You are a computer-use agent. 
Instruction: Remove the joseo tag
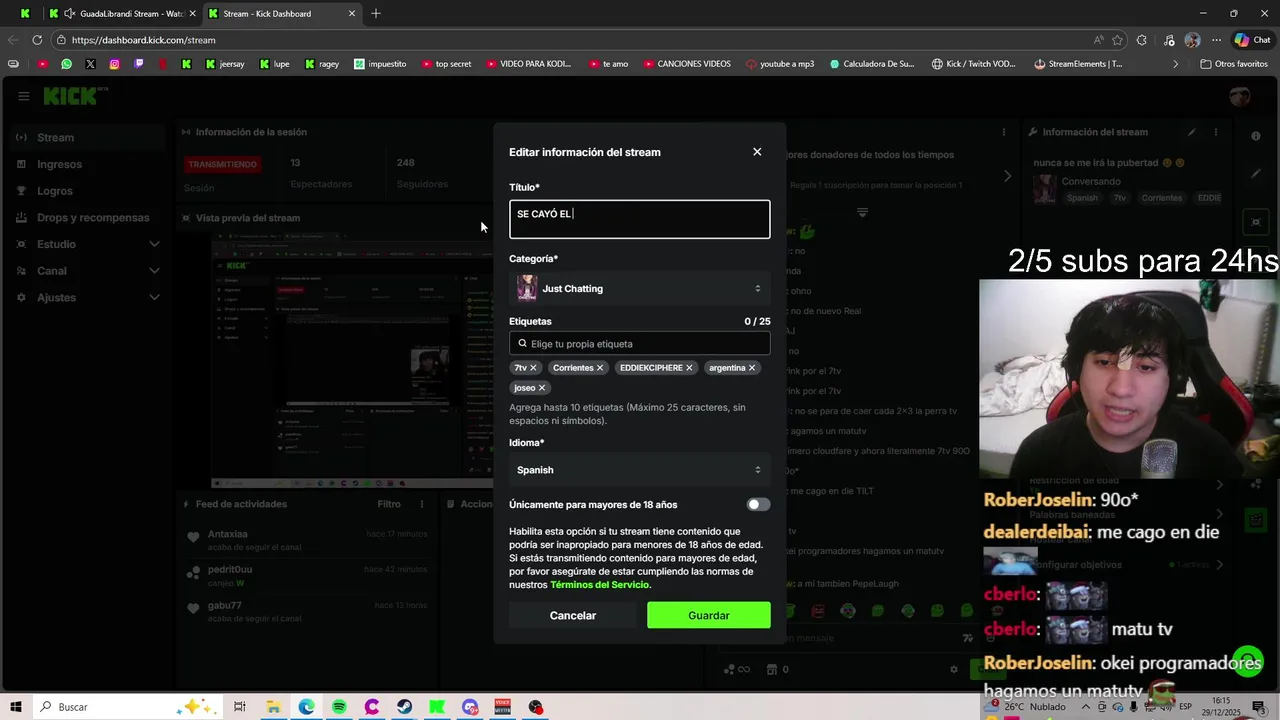pyautogui.click(x=542, y=388)
